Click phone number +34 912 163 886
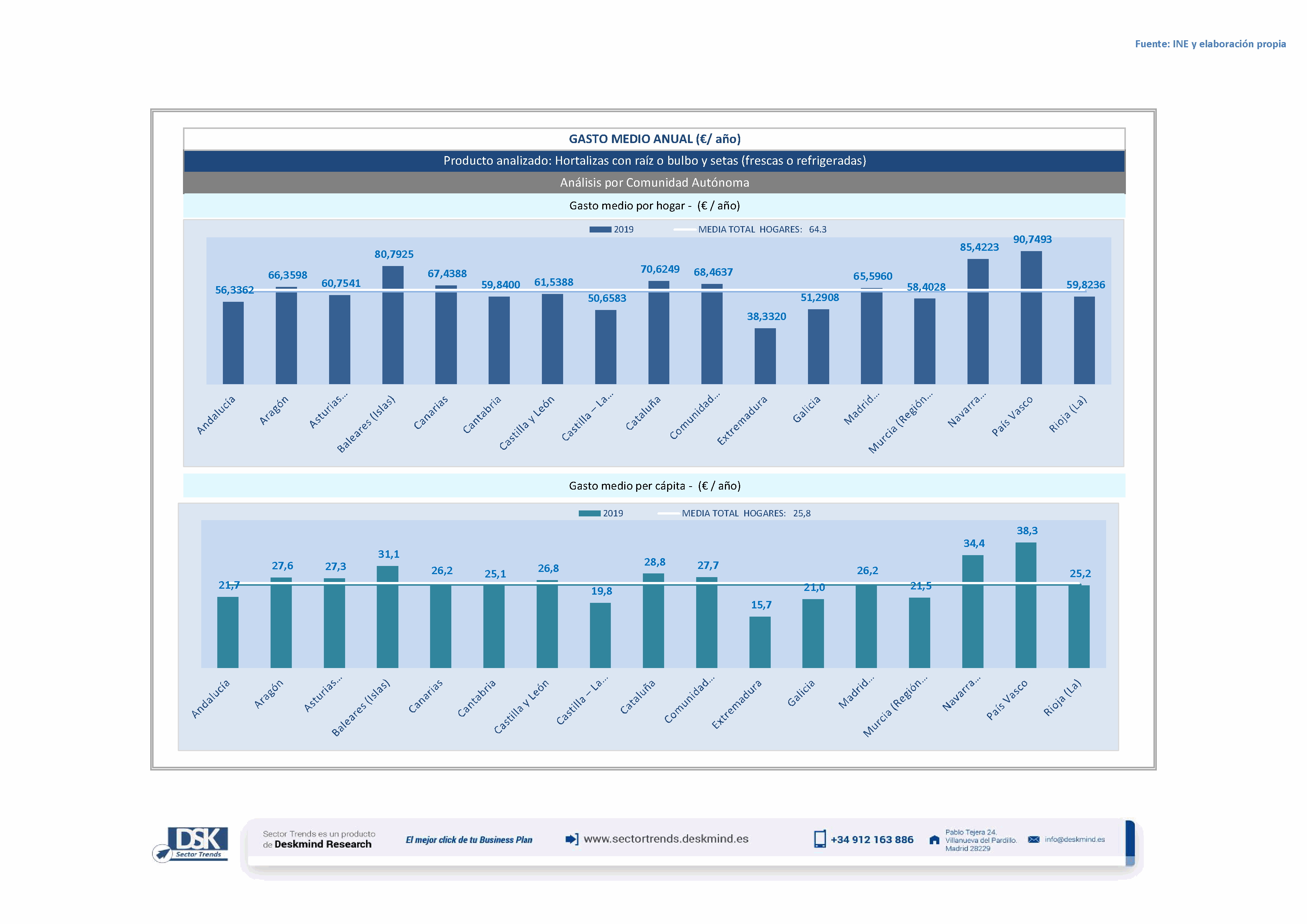1307x924 pixels. point(872,840)
